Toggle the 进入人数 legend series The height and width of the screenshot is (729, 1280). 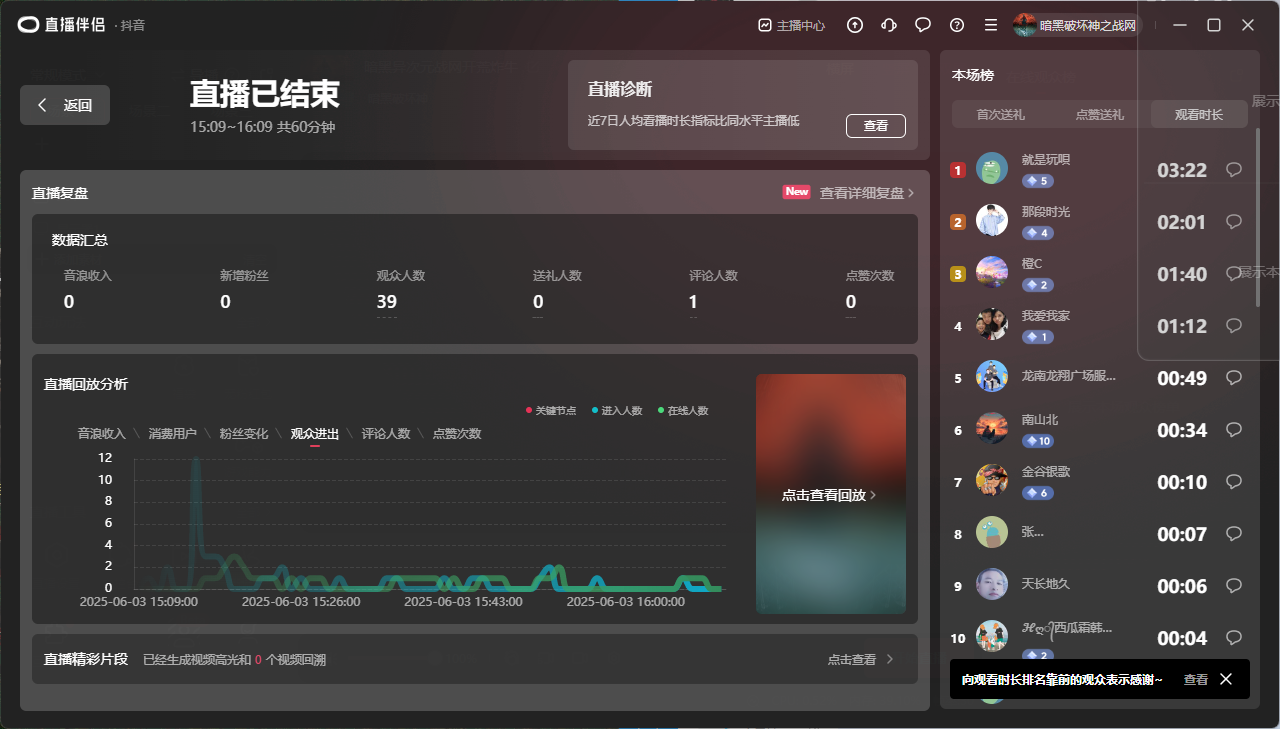coord(617,411)
